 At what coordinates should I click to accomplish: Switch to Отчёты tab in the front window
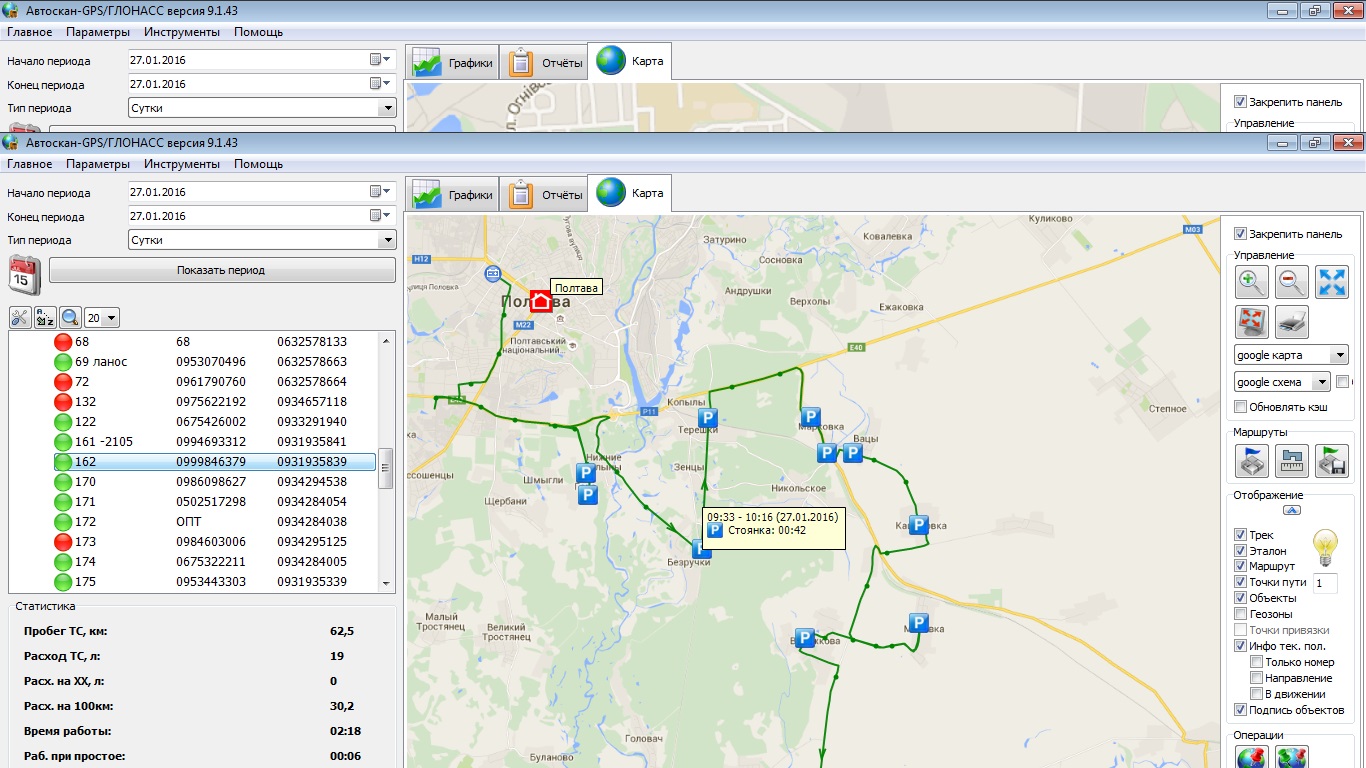545,194
